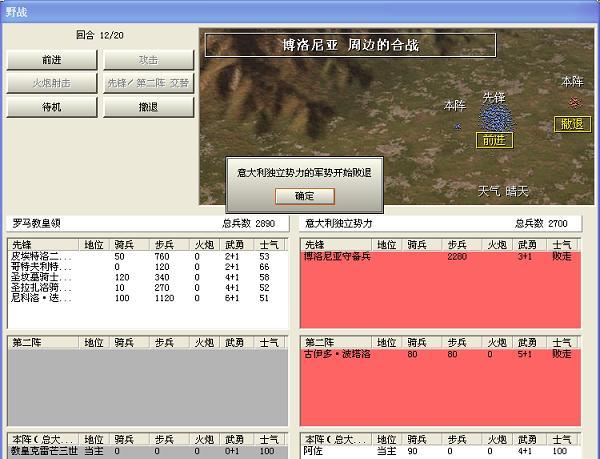Click the 撤退 retreat command button
The width and height of the screenshot is (600, 459).
click(147, 106)
